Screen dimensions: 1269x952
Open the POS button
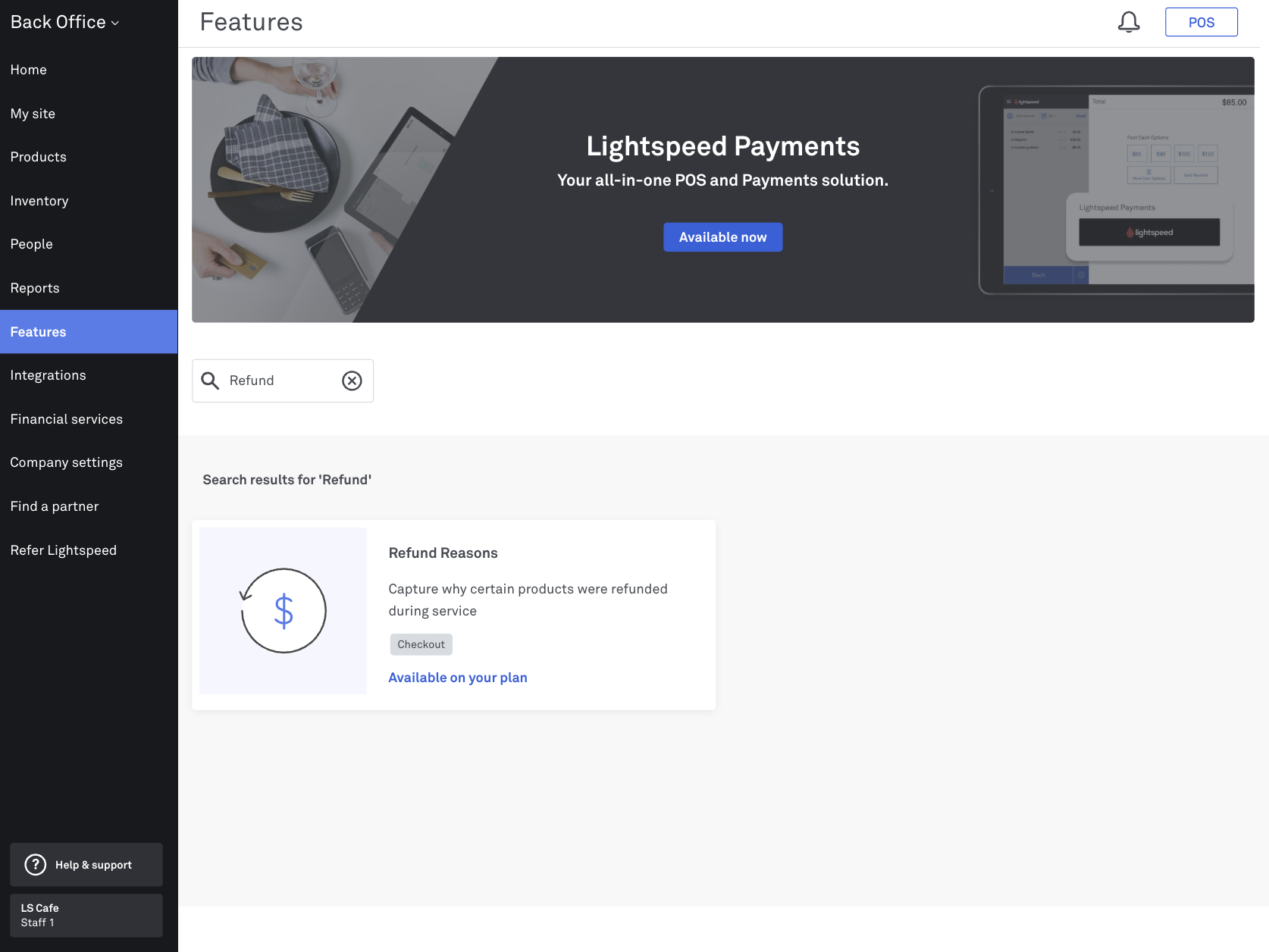tap(1201, 22)
